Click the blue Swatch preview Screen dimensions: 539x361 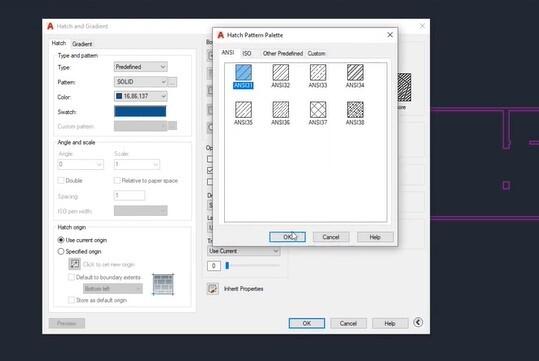pyautogui.click(x=140, y=111)
